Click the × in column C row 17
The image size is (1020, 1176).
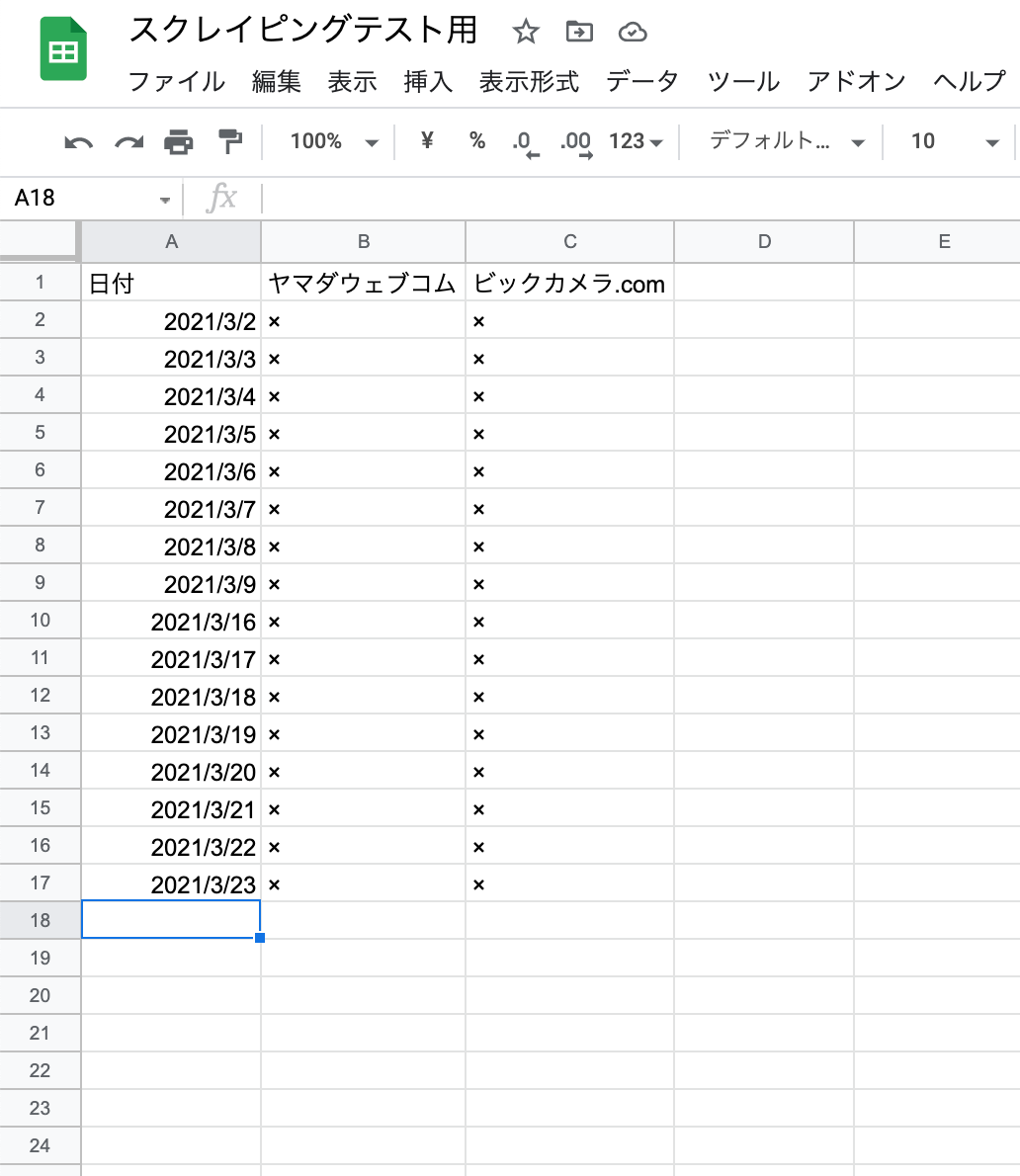pos(478,885)
